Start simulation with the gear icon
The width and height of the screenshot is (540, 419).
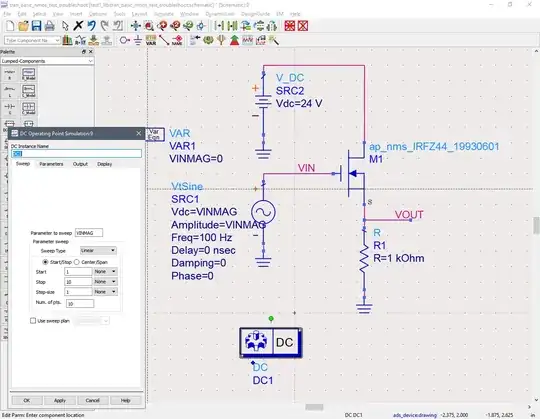(x=208, y=41)
